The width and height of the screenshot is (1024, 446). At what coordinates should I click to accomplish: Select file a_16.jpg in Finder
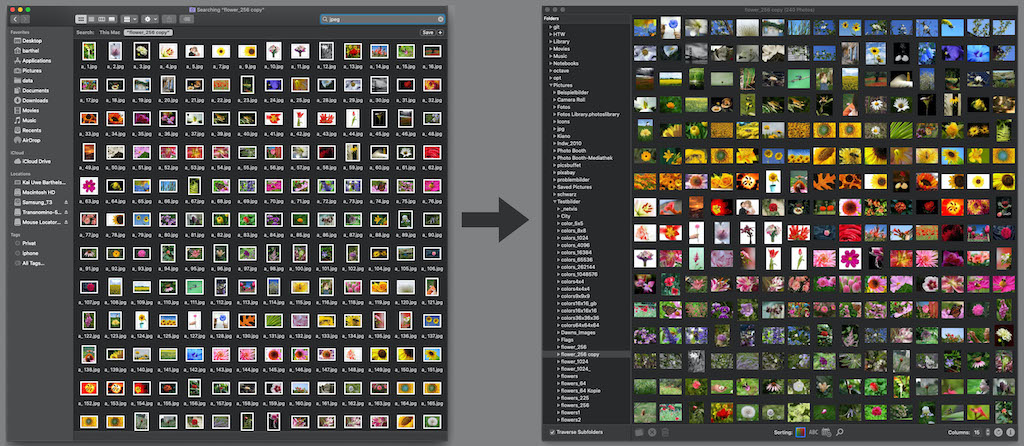tap(431, 55)
